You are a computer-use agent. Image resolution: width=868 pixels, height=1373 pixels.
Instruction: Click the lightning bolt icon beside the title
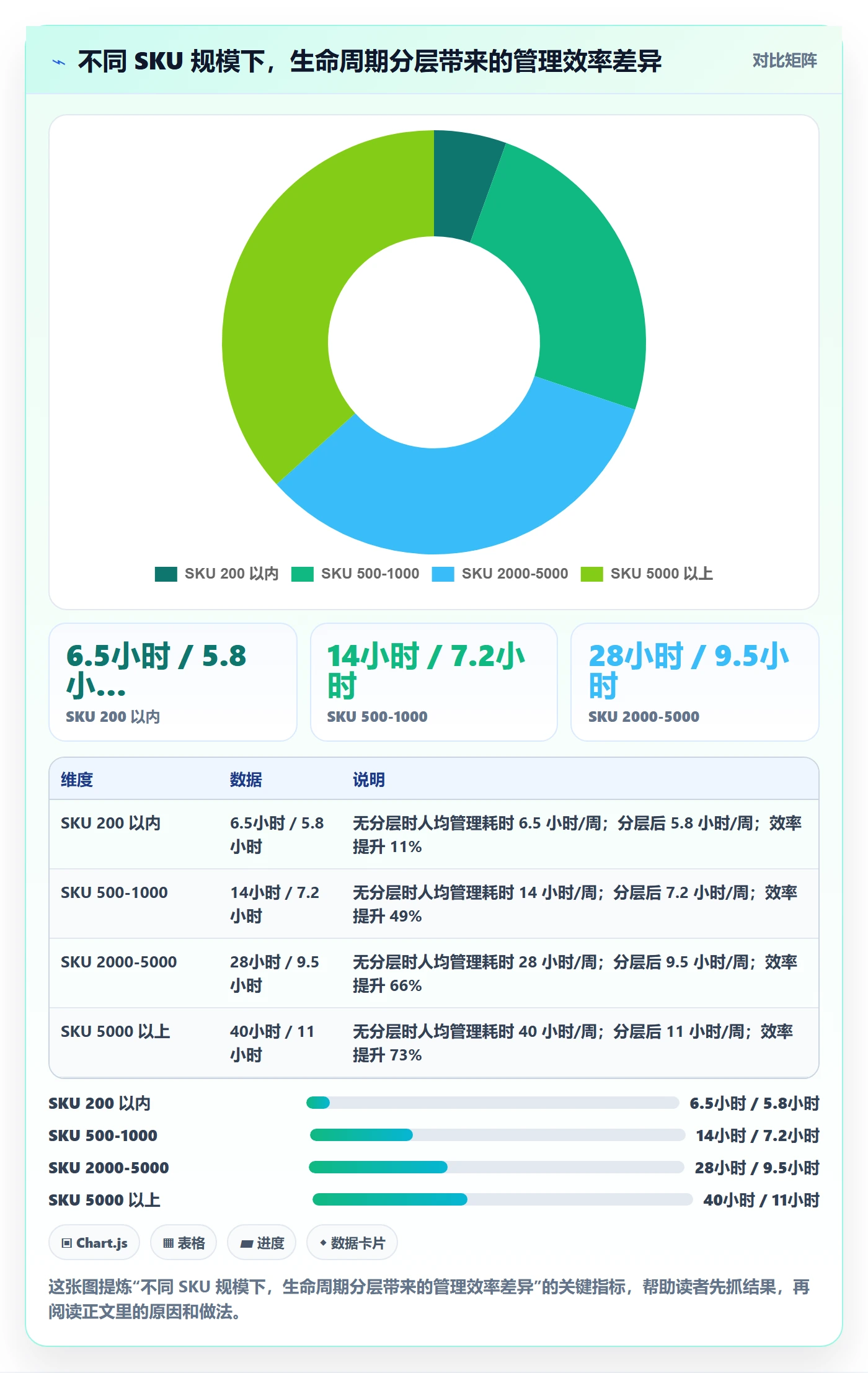(x=59, y=62)
